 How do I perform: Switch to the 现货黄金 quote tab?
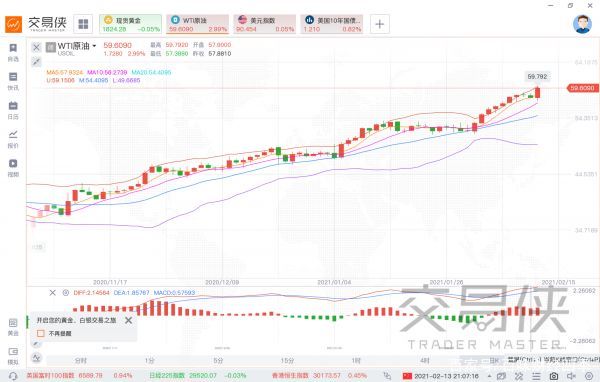130,24
